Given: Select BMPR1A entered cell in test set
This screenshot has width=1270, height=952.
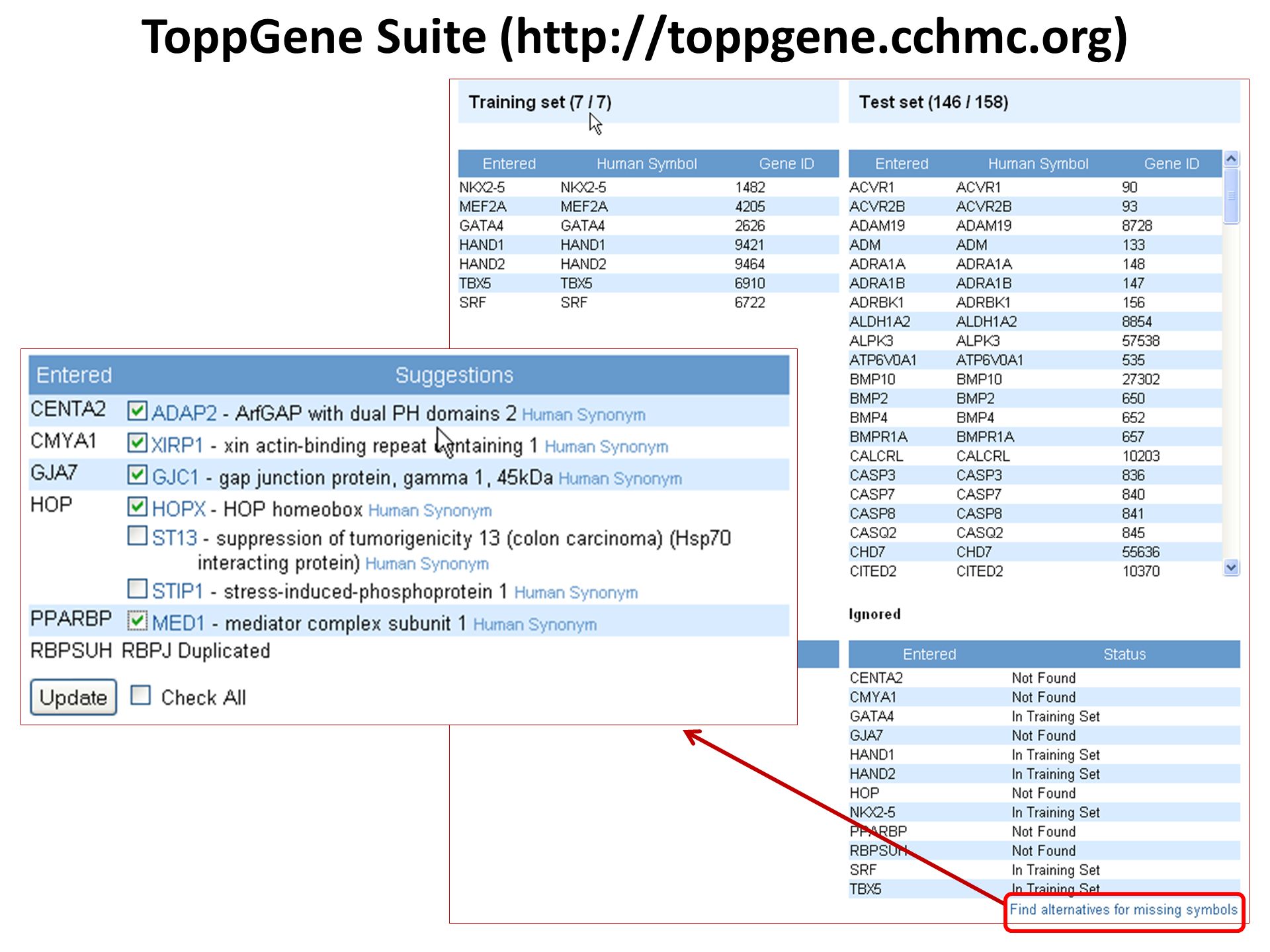Looking at the screenshot, I should 878,436.
